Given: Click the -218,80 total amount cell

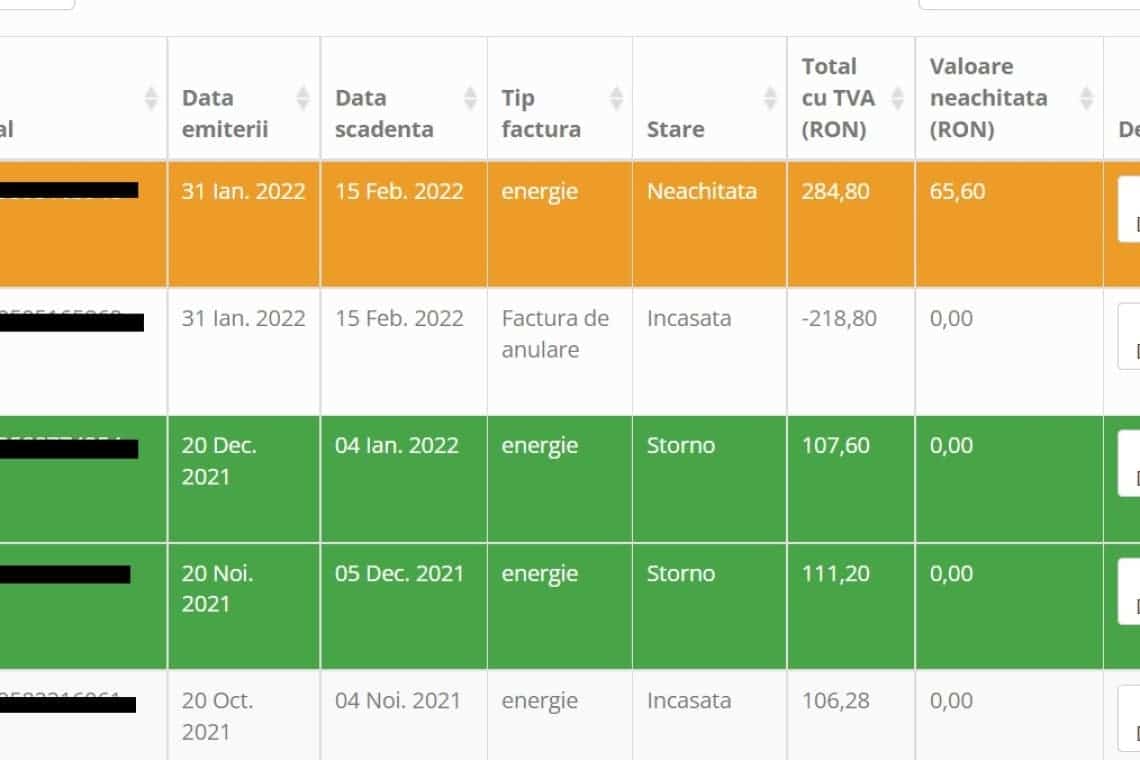Looking at the screenshot, I should pos(838,319).
